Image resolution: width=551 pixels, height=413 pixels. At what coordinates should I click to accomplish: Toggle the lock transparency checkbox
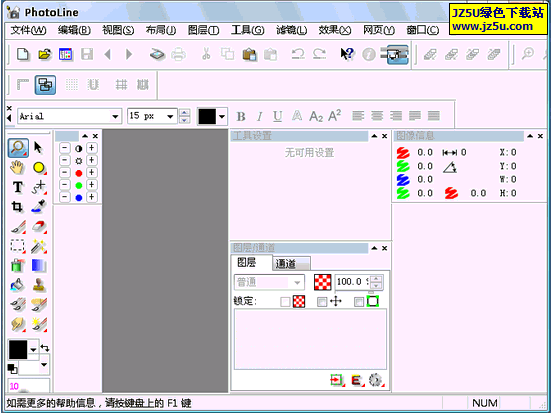click(285, 302)
